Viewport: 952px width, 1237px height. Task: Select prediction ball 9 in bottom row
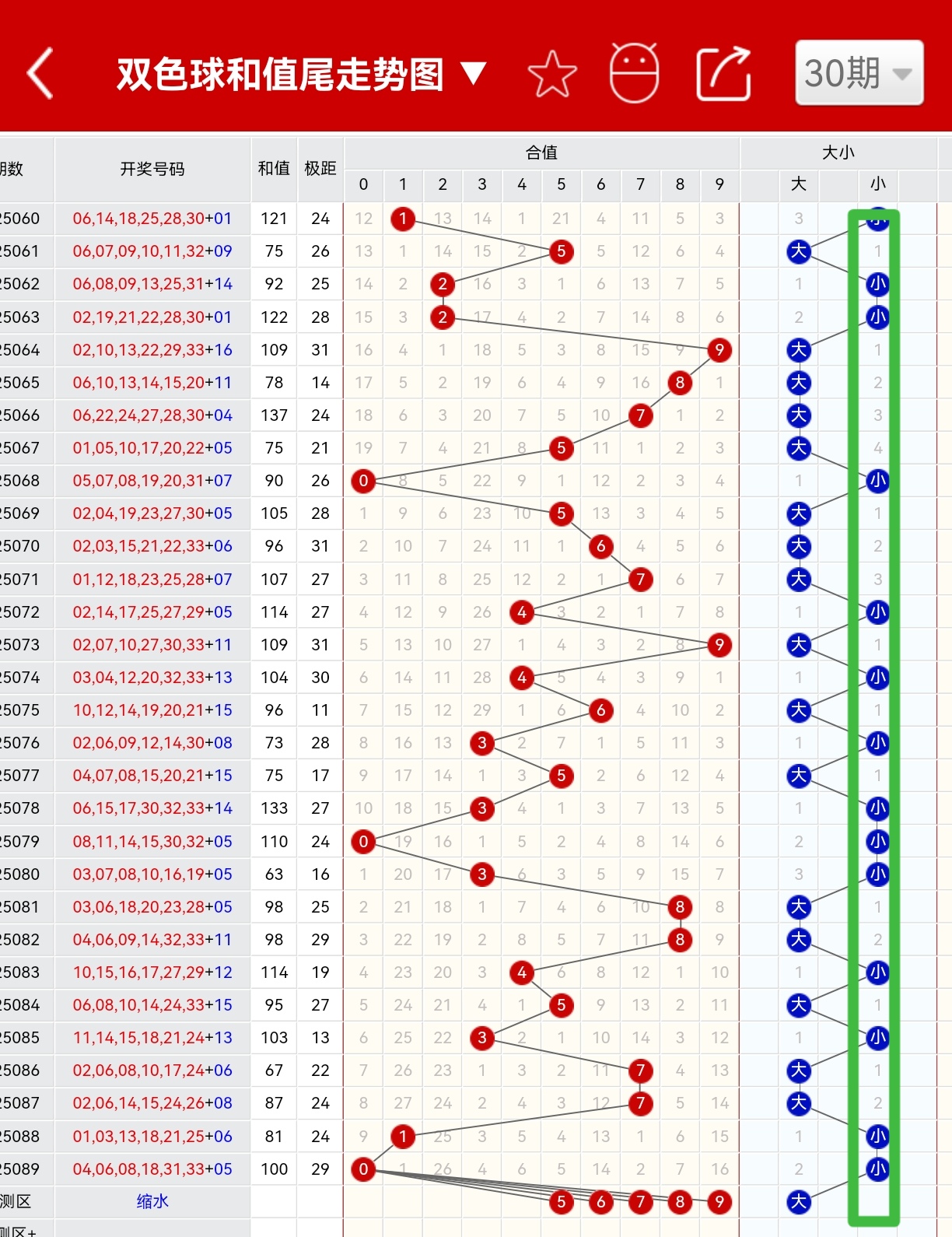coord(719,1202)
